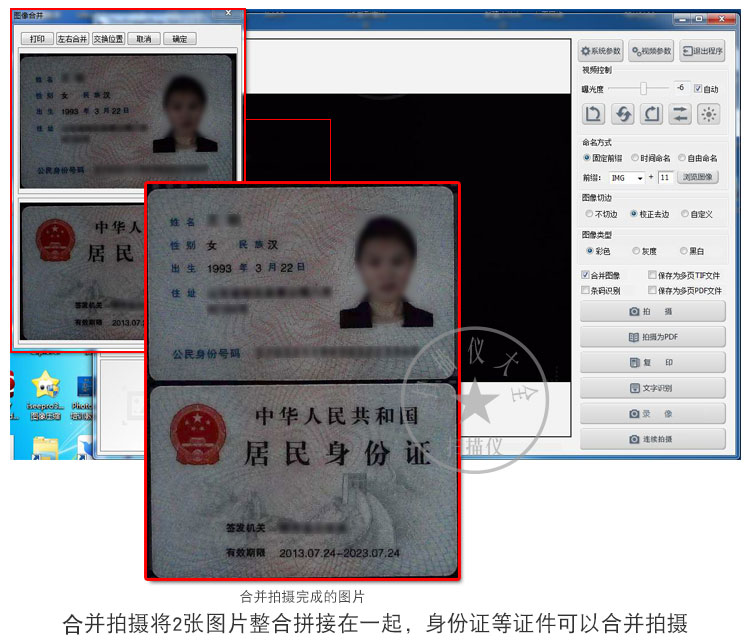
Task: Click the brightness sun icon button
Action: coord(709,114)
